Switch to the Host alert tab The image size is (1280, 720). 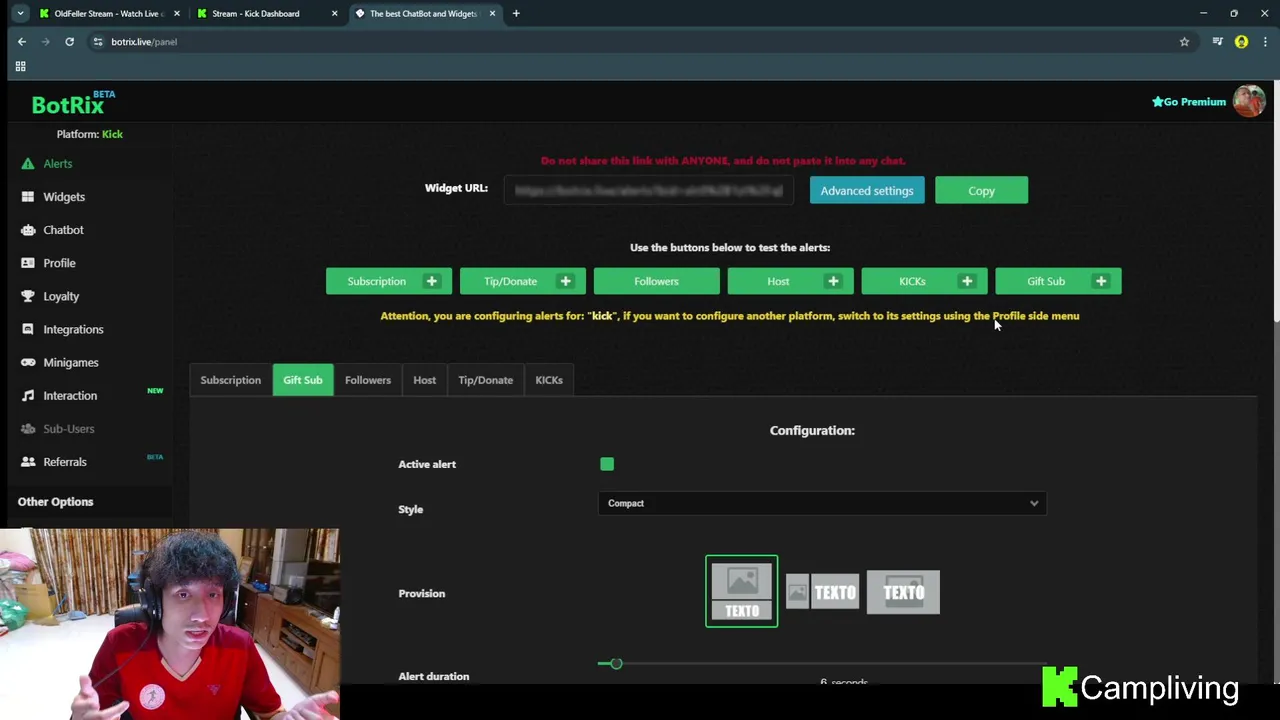(424, 380)
